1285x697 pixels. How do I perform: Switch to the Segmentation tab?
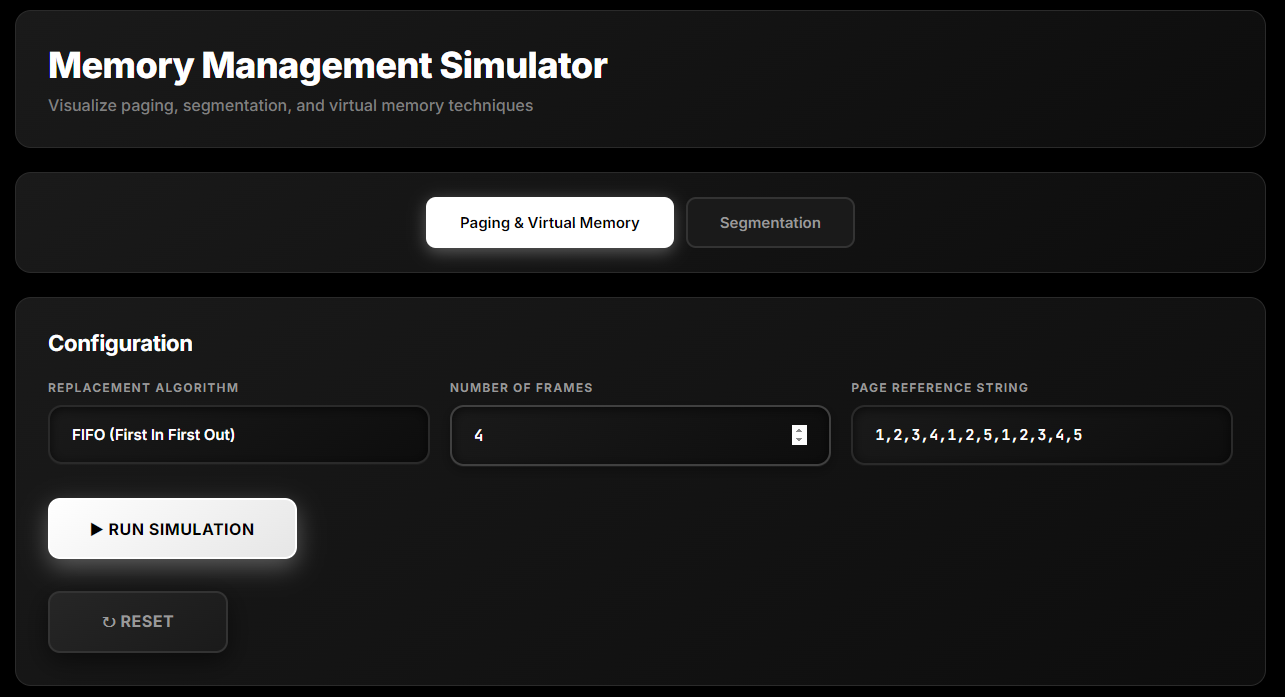pos(770,223)
